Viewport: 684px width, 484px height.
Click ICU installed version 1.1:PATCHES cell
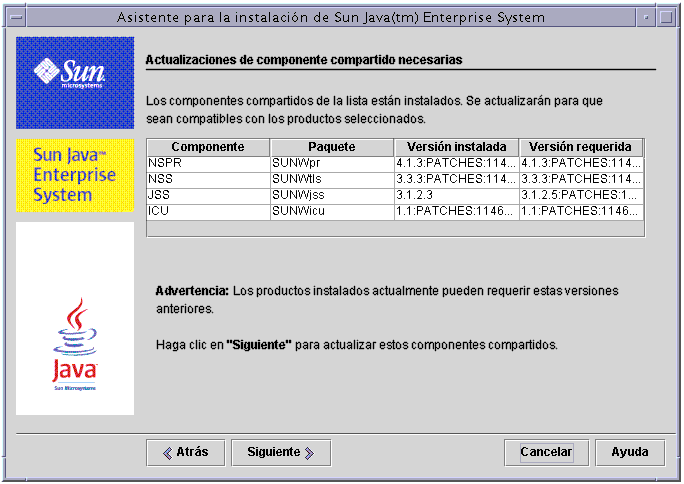(x=457, y=212)
